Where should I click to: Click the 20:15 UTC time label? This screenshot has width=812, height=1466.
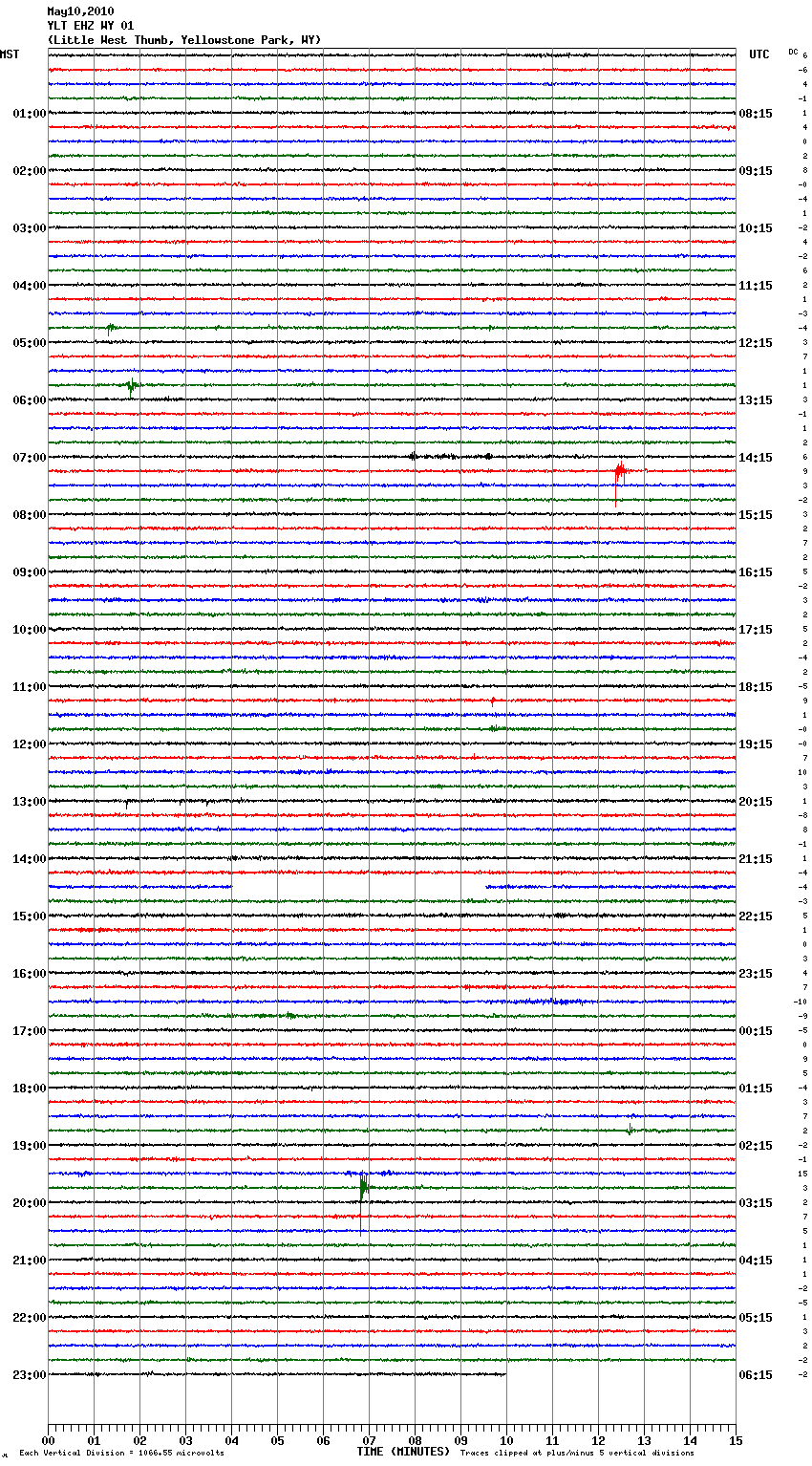pos(756,802)
